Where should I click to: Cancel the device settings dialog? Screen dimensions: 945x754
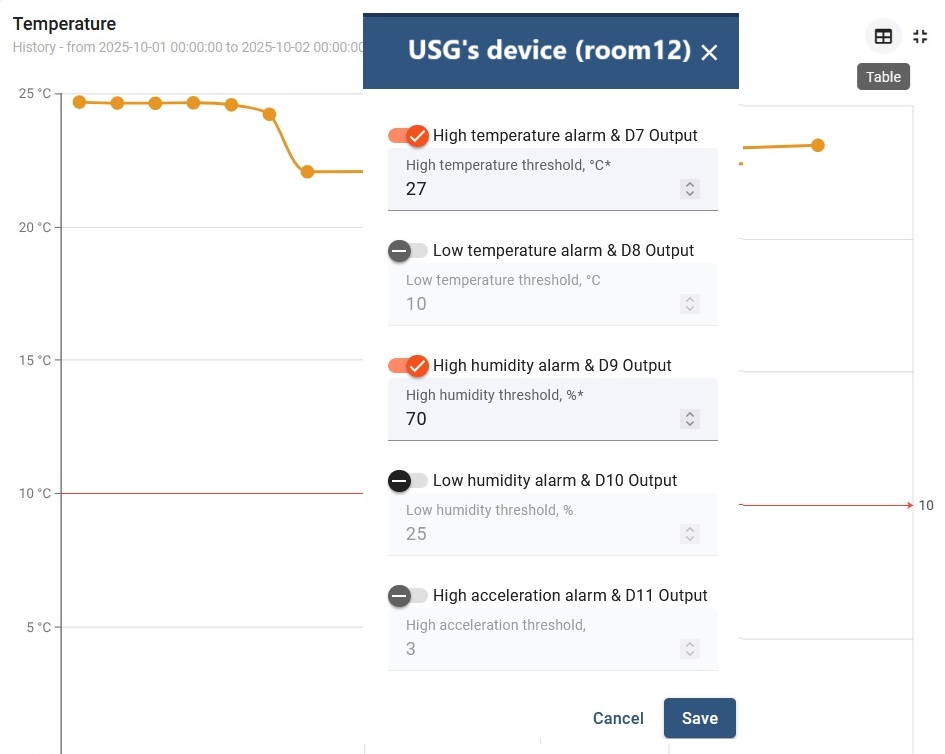[x=618, y=718]
